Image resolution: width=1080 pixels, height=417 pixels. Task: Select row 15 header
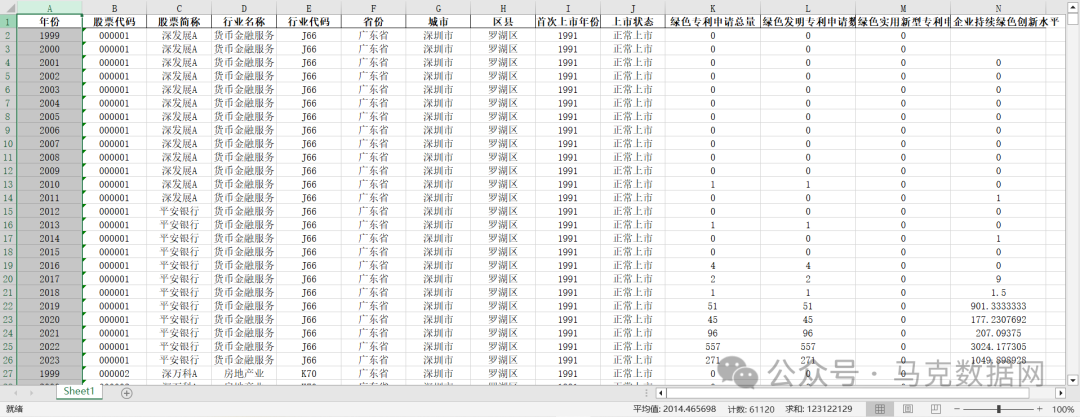pyautogui.click(x=8, y=211)
